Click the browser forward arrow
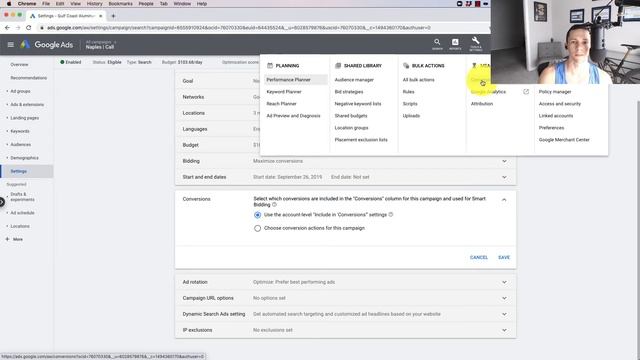 tap(18, 28)
